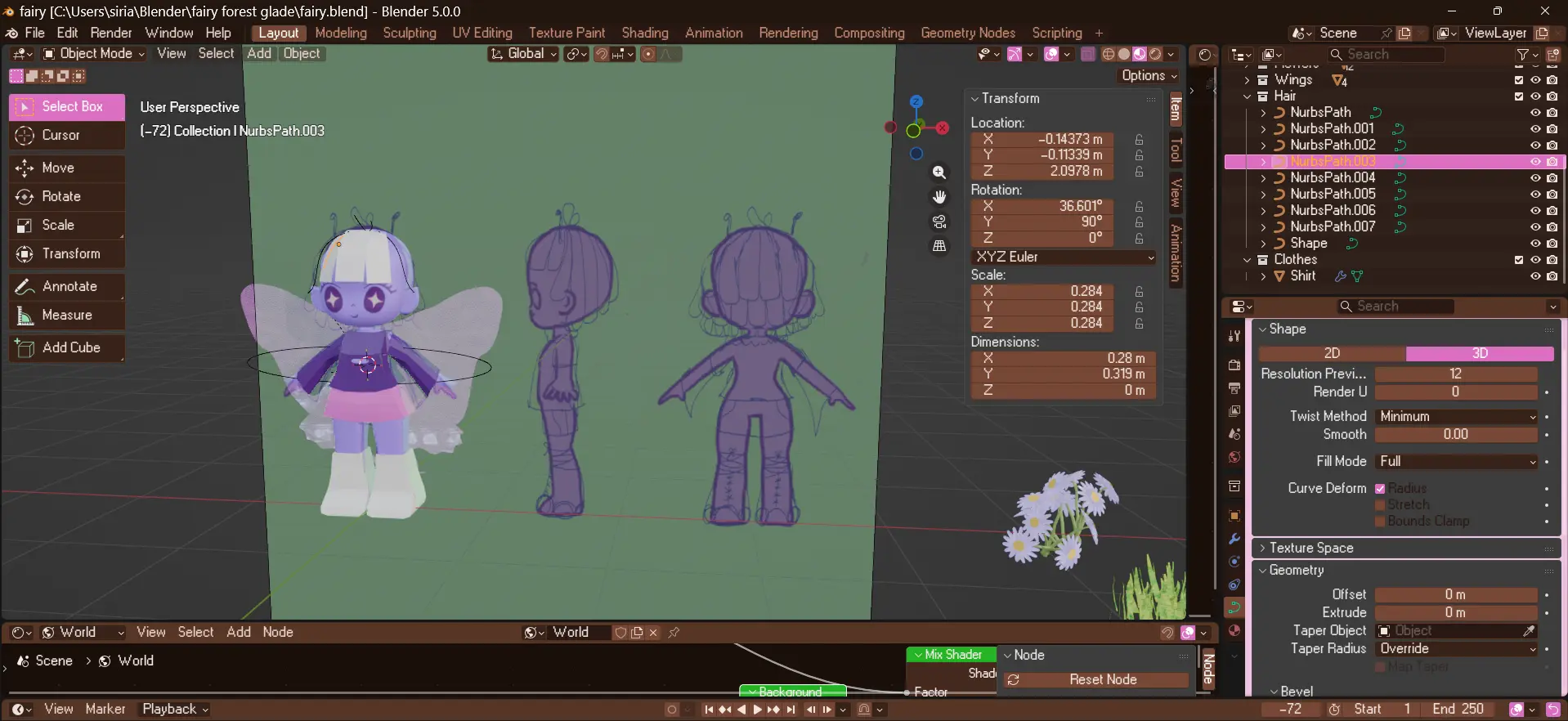Pick the Rotate tool
1568x721 pixels.
point(67,196)
